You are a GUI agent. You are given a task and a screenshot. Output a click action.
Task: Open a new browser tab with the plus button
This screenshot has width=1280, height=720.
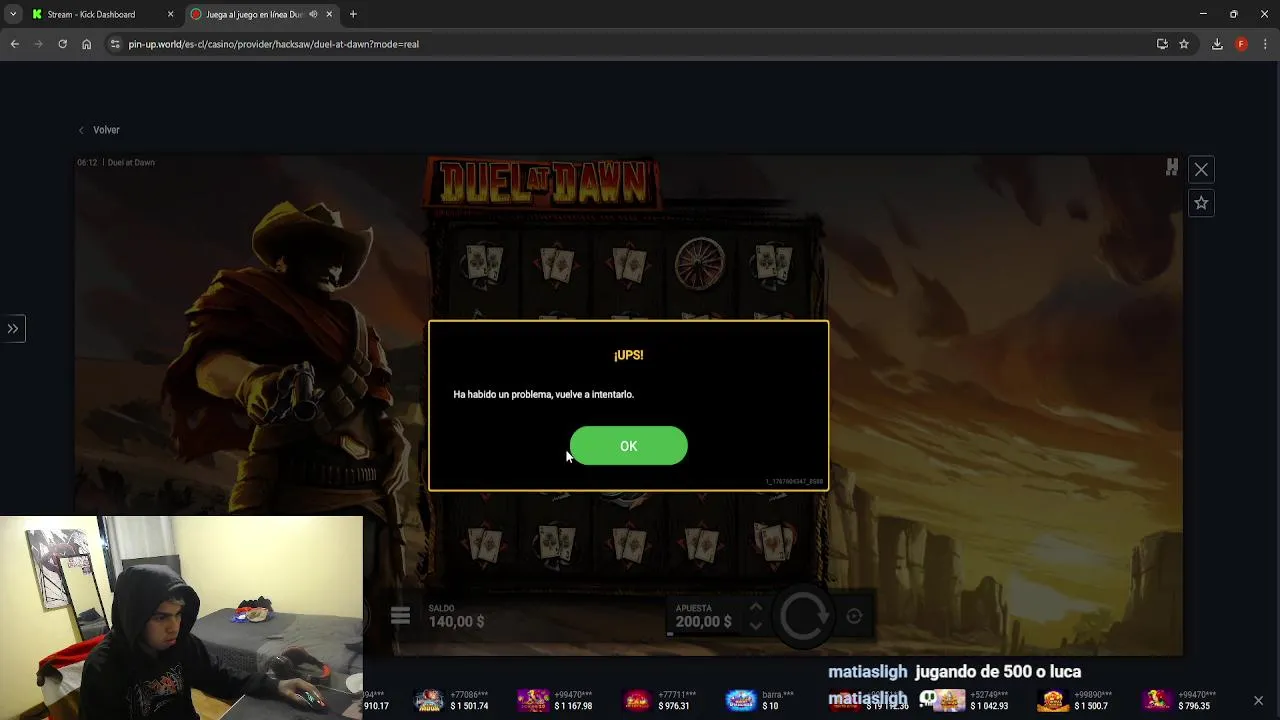point(353,15)
